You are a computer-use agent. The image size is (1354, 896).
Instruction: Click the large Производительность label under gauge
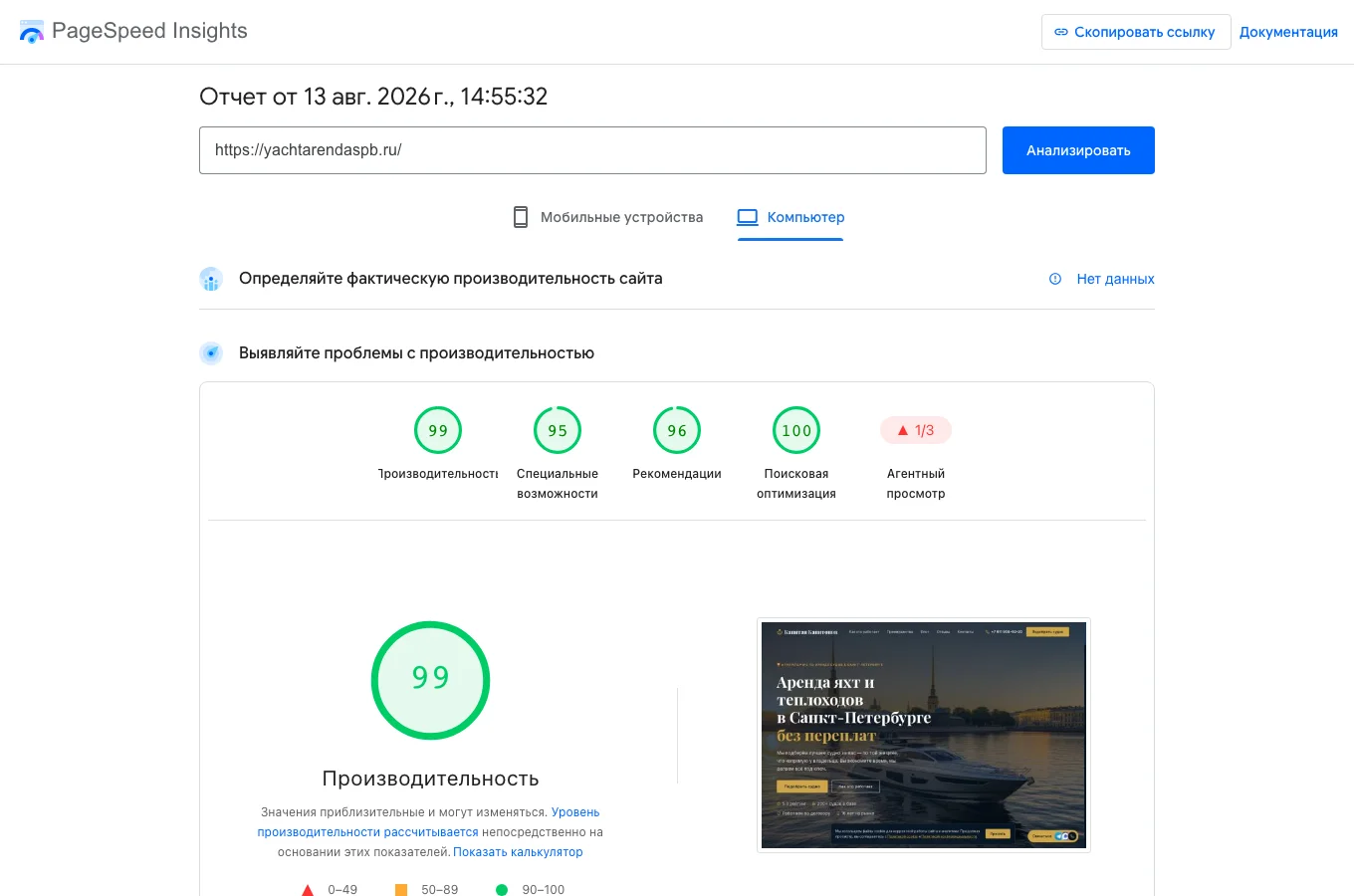[x=431, y=779]
